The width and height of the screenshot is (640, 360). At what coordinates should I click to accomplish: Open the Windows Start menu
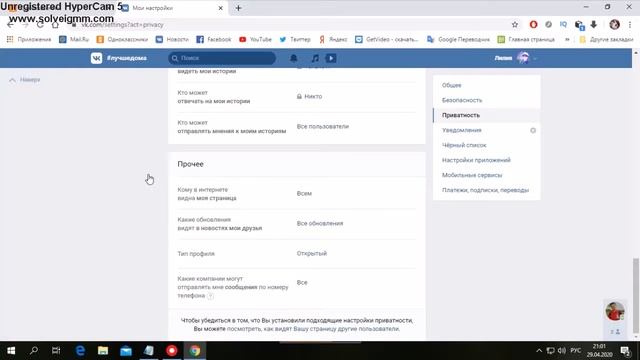11,351
